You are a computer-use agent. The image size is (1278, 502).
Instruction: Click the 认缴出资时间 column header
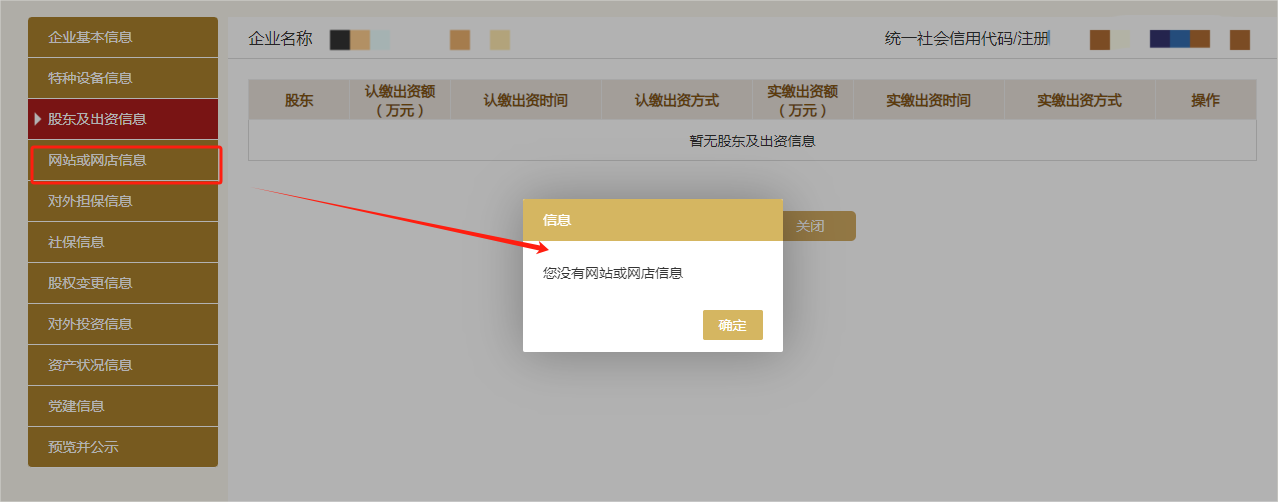(x=526, y=100)
